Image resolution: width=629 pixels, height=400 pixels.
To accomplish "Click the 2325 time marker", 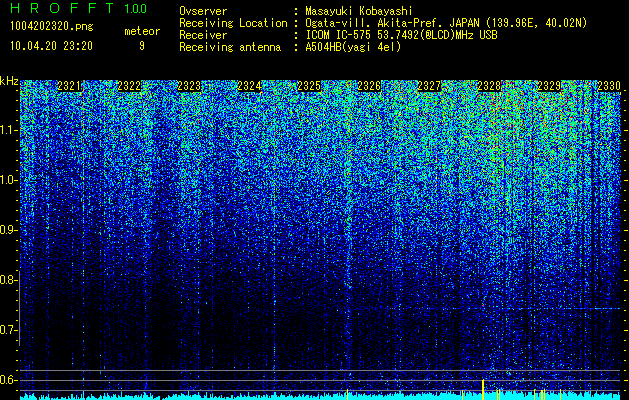I will click(x=309, y=86).
